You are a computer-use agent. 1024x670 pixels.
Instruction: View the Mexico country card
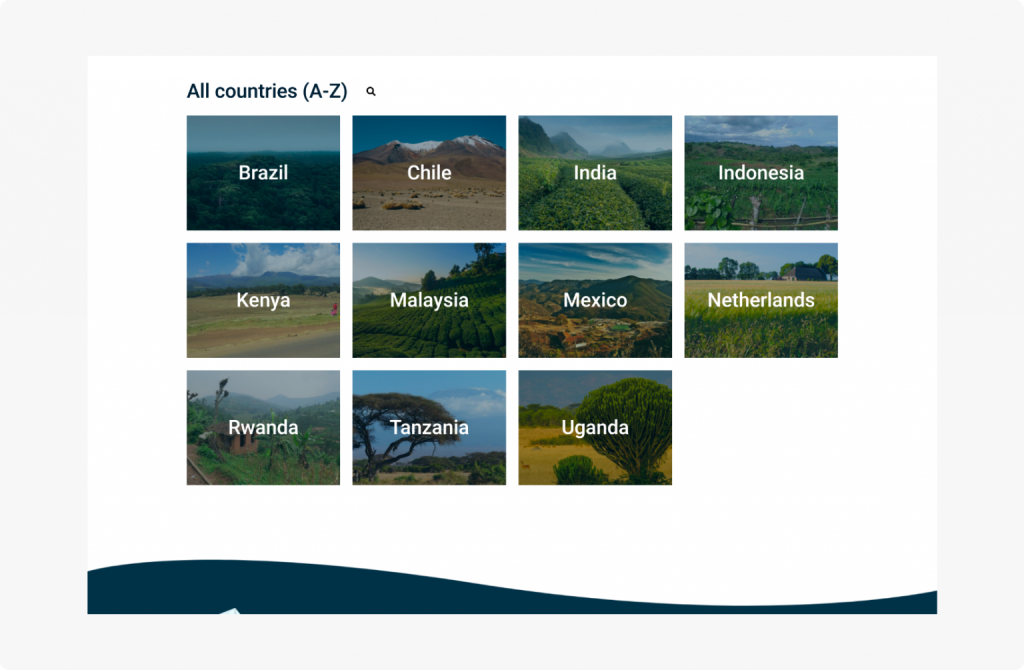[595, 300]
